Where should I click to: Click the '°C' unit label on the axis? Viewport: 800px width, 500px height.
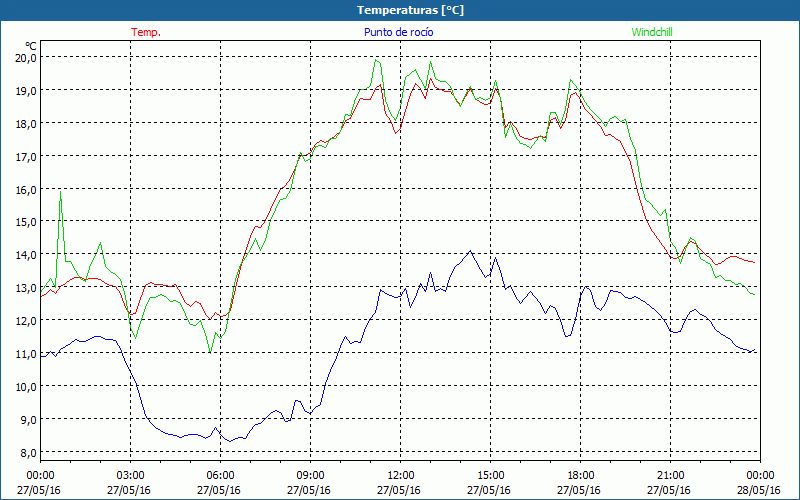31,46
